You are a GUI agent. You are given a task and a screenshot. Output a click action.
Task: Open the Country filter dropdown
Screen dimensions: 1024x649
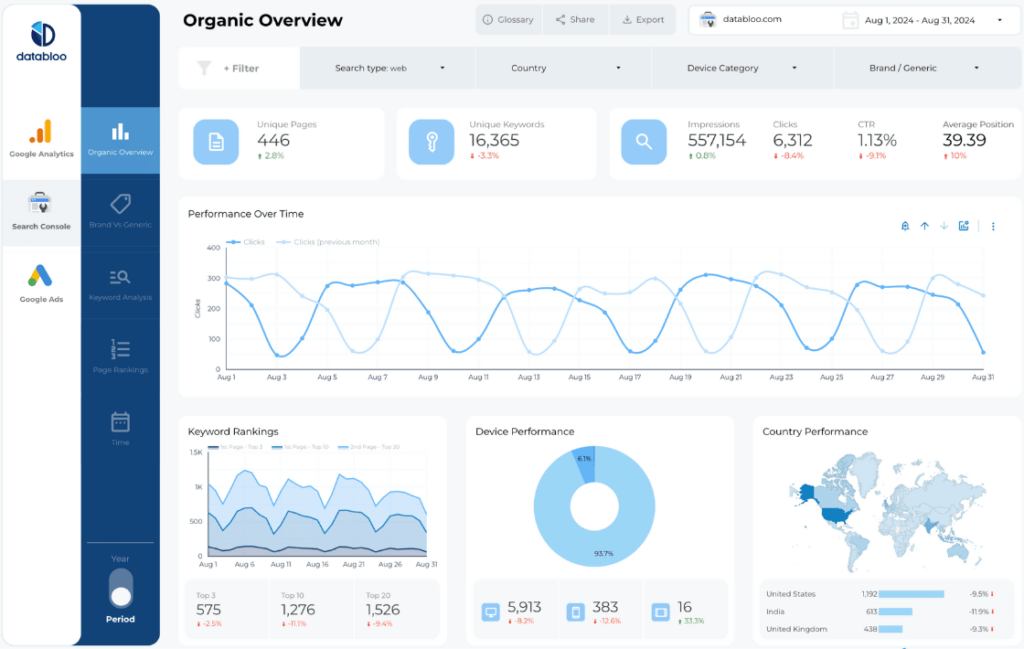point(562,67)
